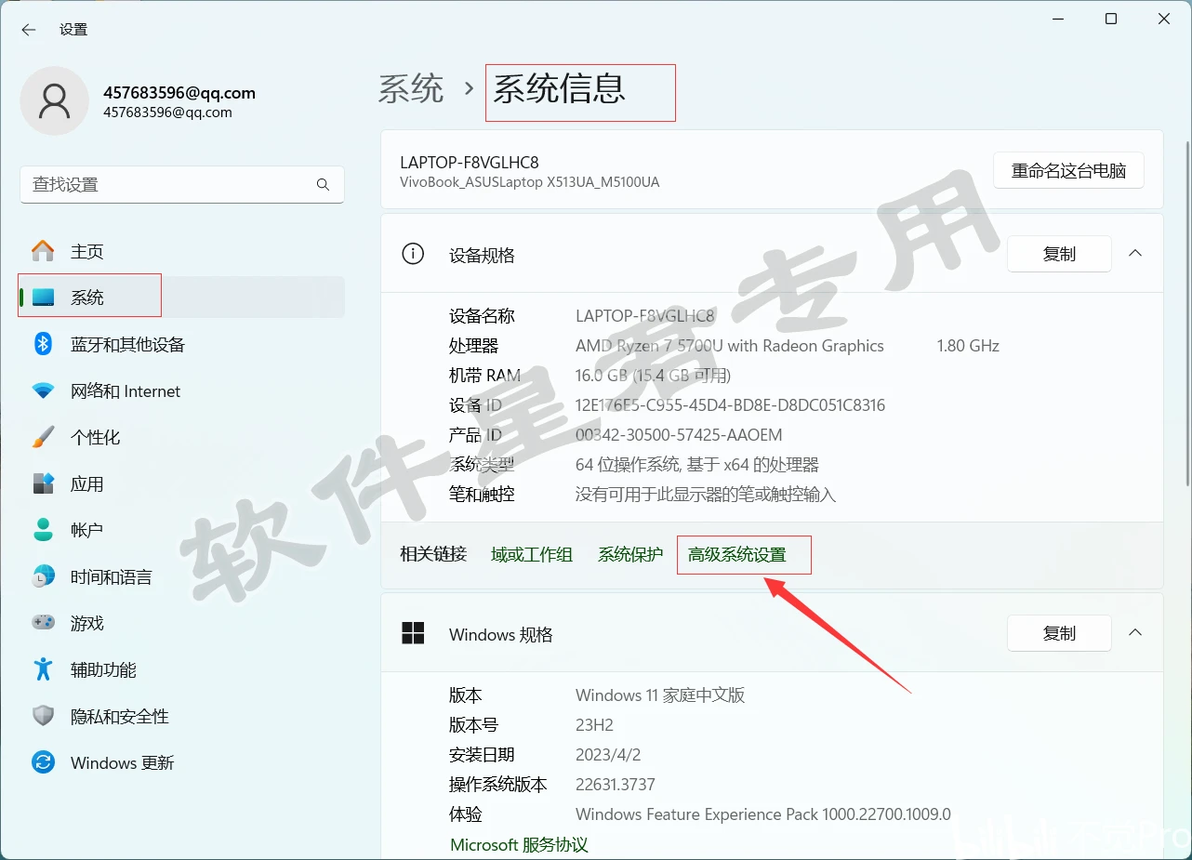Open 辅助功能 settings page
The width and height of the screenshot is (1192, 860).
coord(182,669)
